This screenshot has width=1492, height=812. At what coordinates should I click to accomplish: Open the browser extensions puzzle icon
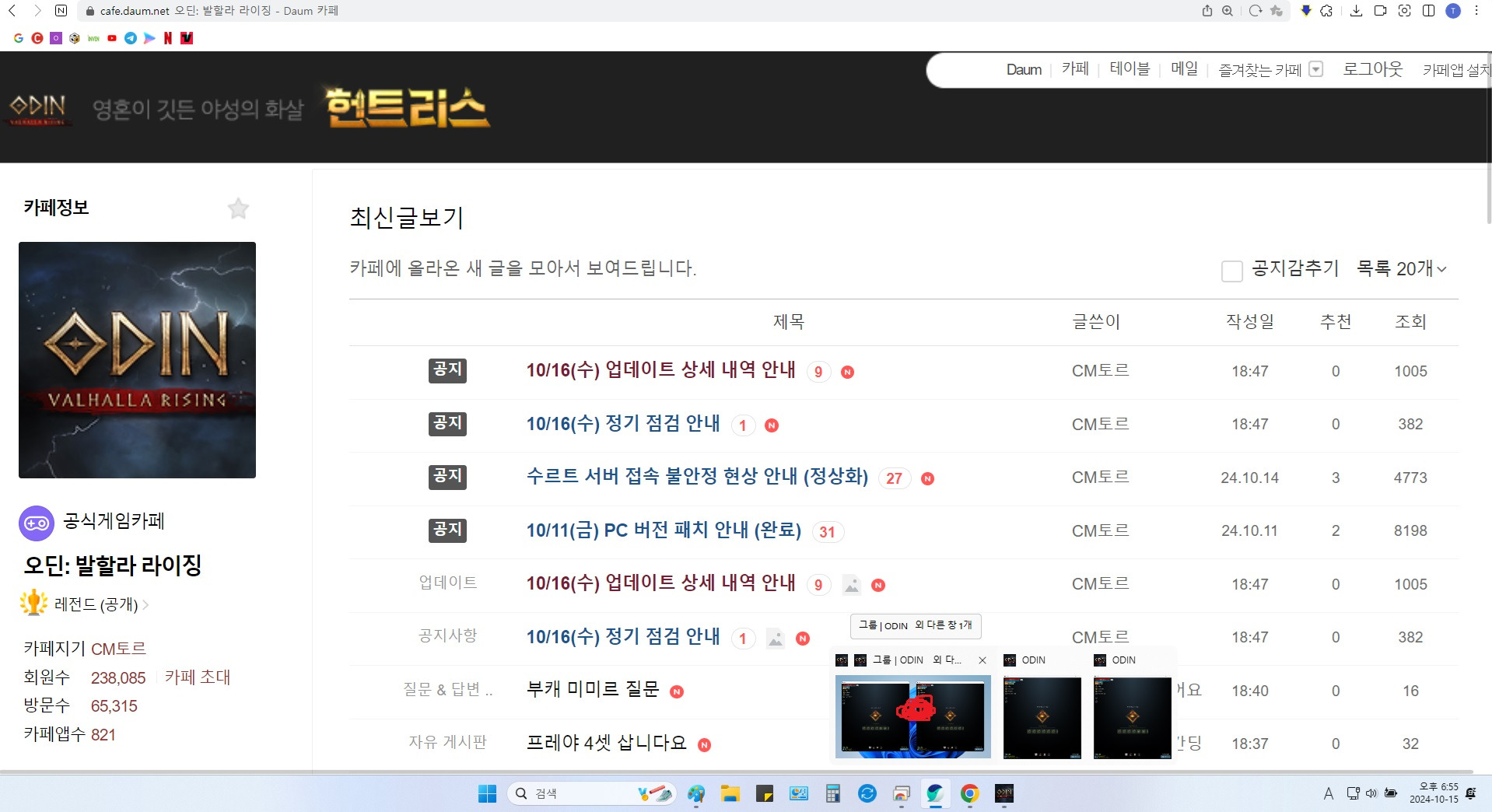coord(1327,11)
